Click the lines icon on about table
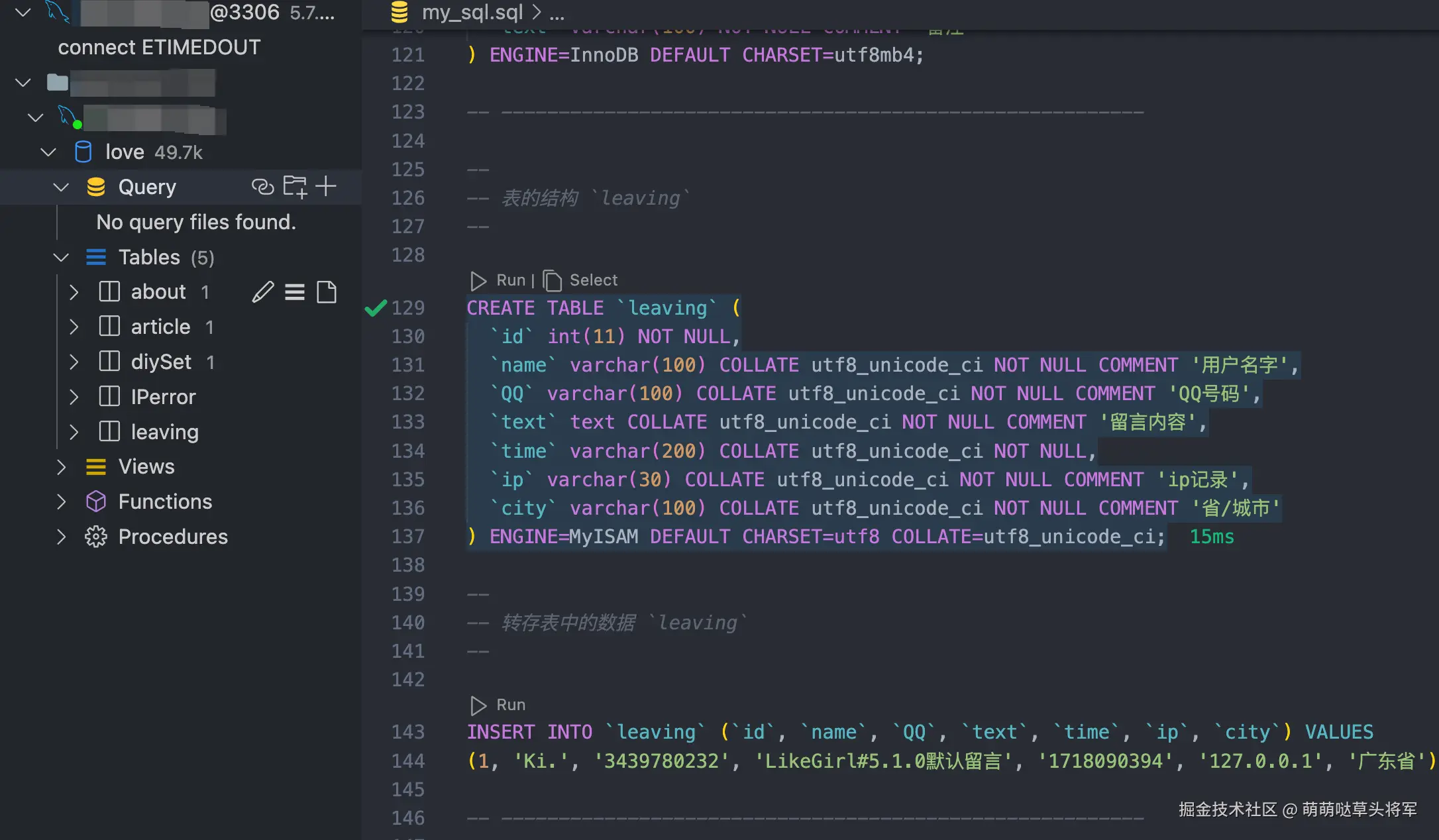Viewport: 1439px width, 840px height. coord(295,291)
